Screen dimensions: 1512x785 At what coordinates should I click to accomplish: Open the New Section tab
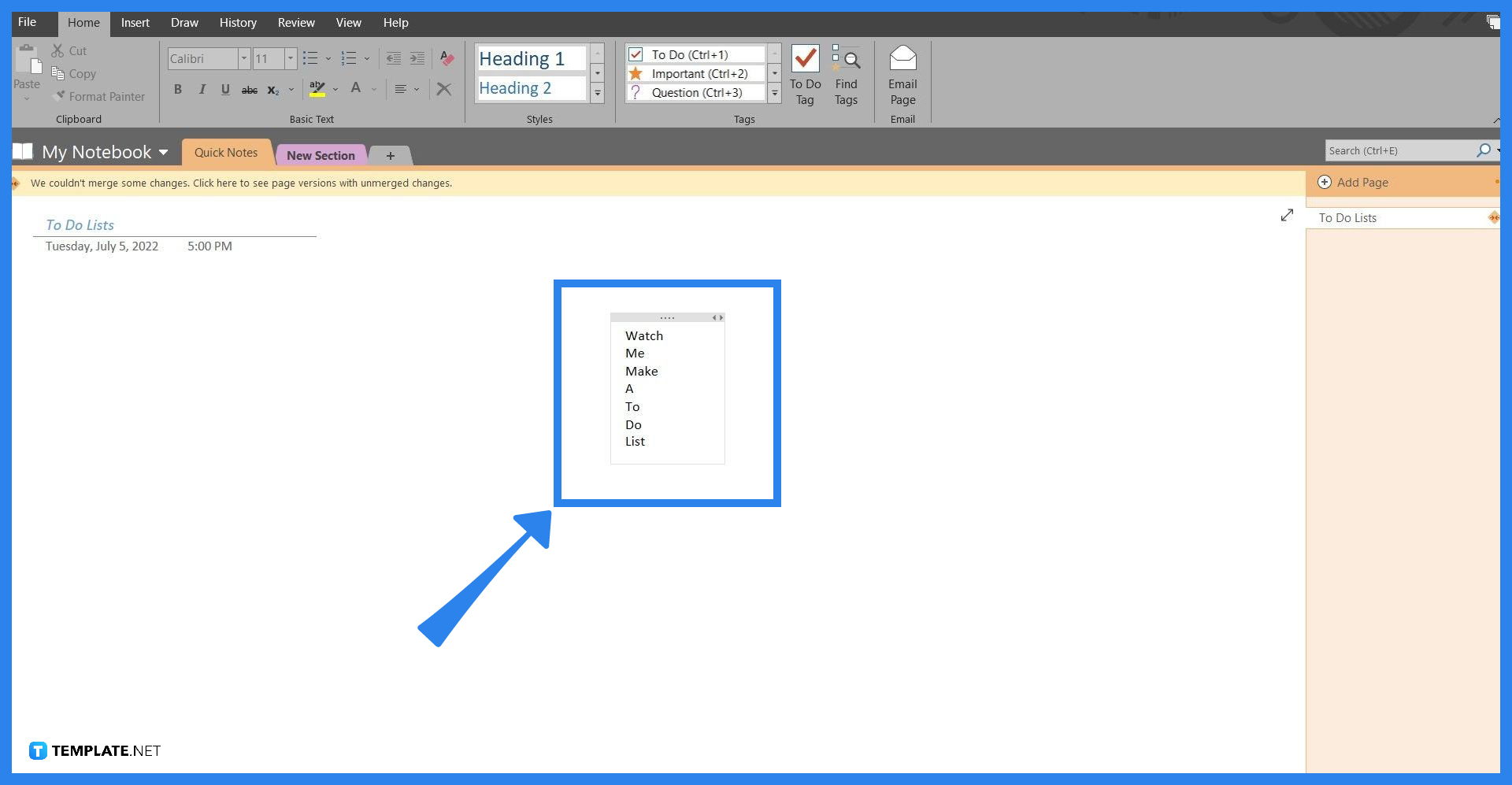pyautogui.click(x=320, y=154)
